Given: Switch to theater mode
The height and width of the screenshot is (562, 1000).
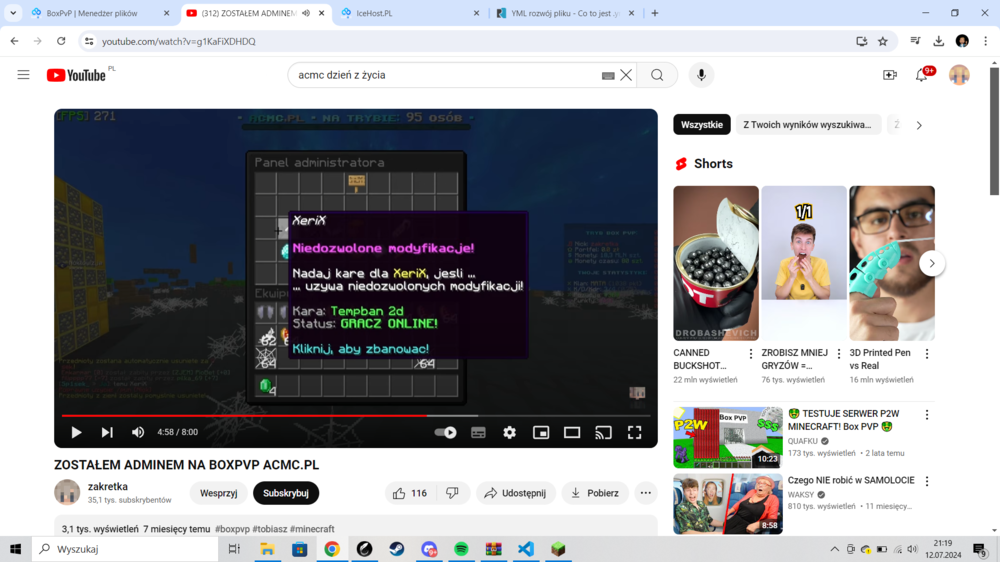Looking at the screenshot, I should coord(572,433).
